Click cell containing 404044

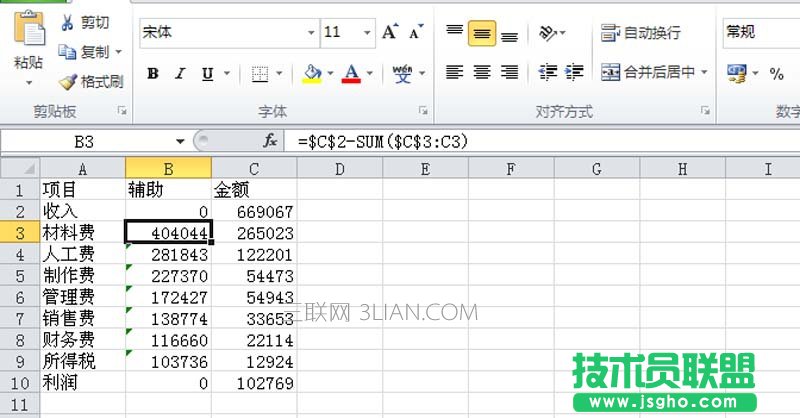(x=168, y=233)
